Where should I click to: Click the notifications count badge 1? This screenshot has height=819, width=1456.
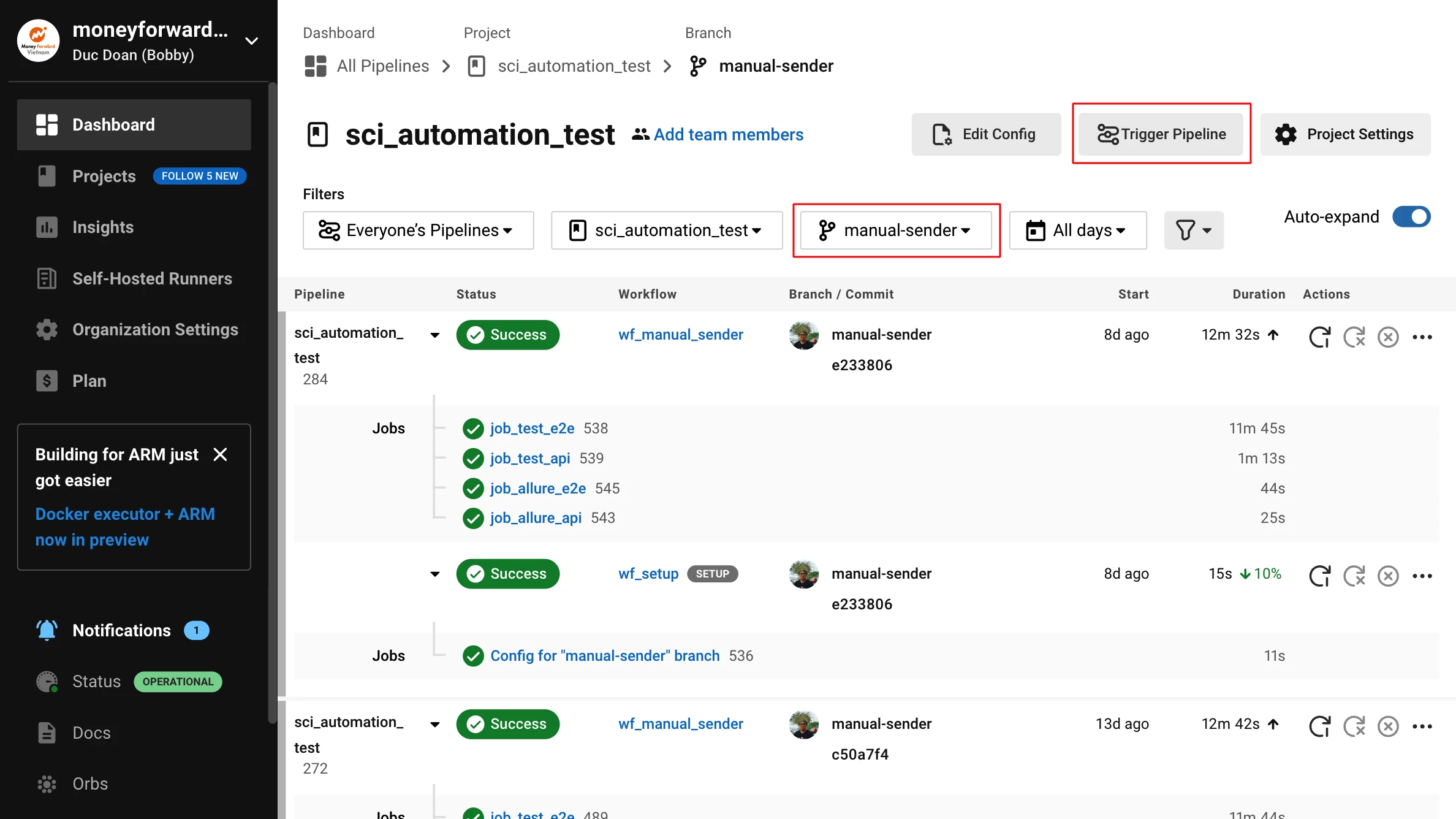click(196, 630)
